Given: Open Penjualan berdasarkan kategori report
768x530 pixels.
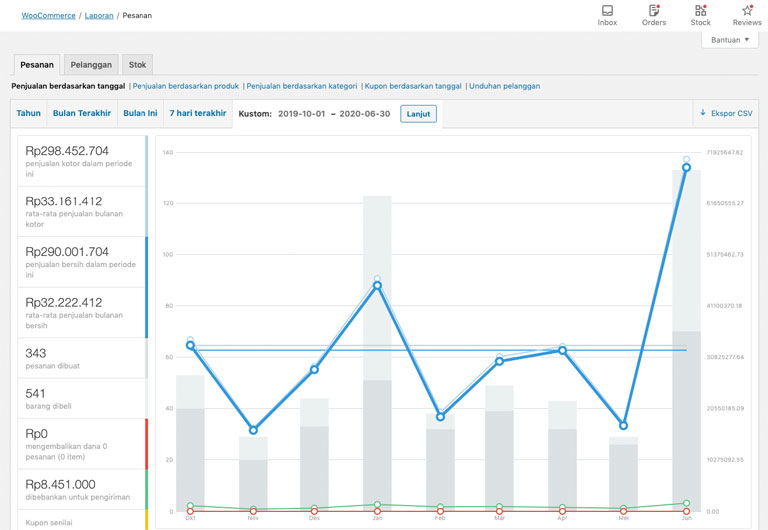Looking at the screenshot, I should (x=302, y=86).
